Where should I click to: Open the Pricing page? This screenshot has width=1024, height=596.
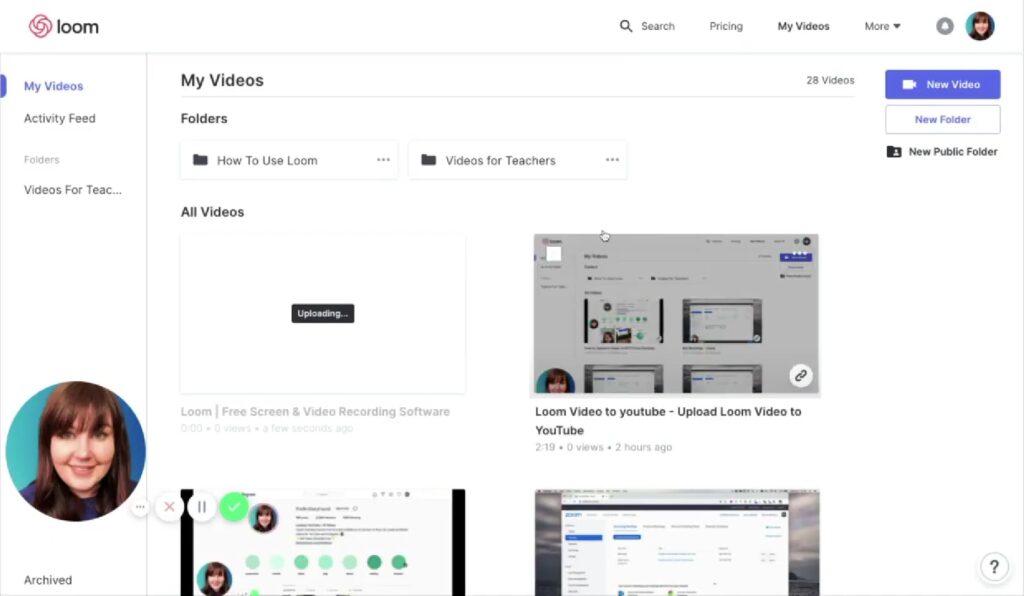(x=726, y=26)
